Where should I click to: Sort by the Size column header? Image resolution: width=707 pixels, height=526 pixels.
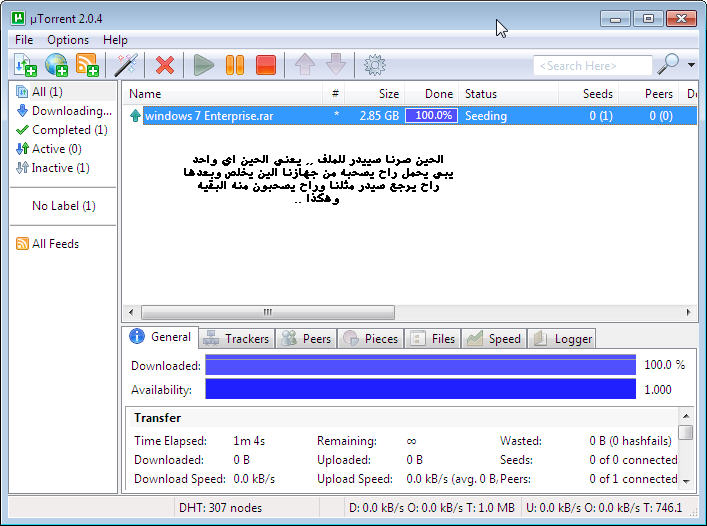[x=375, y=94]
